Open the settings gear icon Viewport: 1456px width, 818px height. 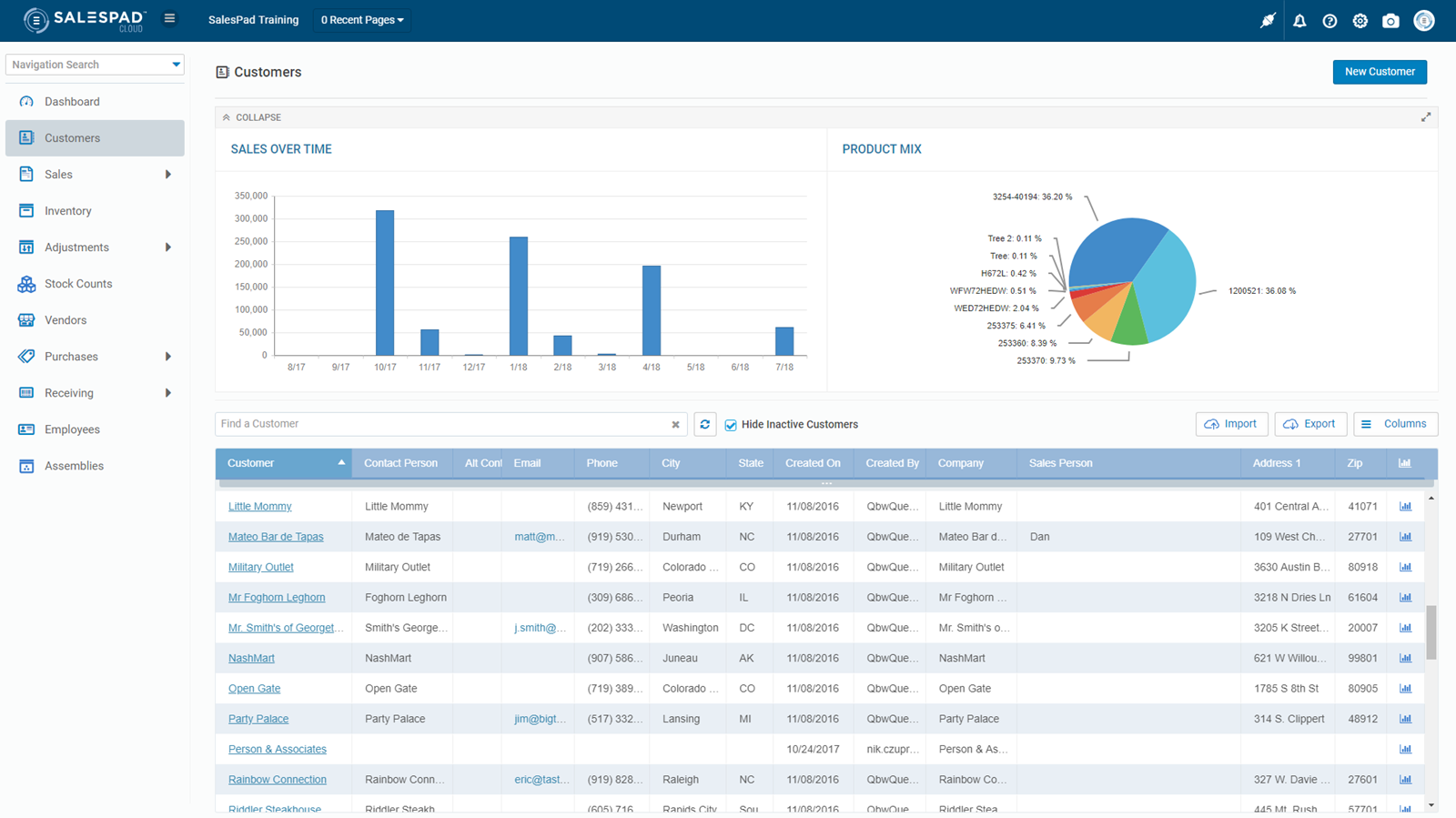pos(1360,21)
